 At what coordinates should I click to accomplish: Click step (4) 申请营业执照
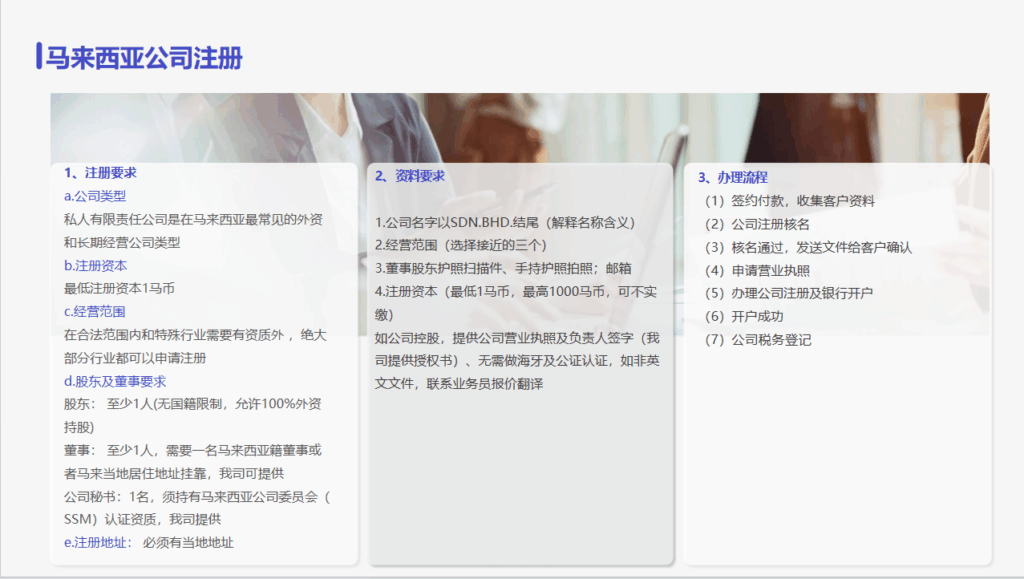click(757, 270)
